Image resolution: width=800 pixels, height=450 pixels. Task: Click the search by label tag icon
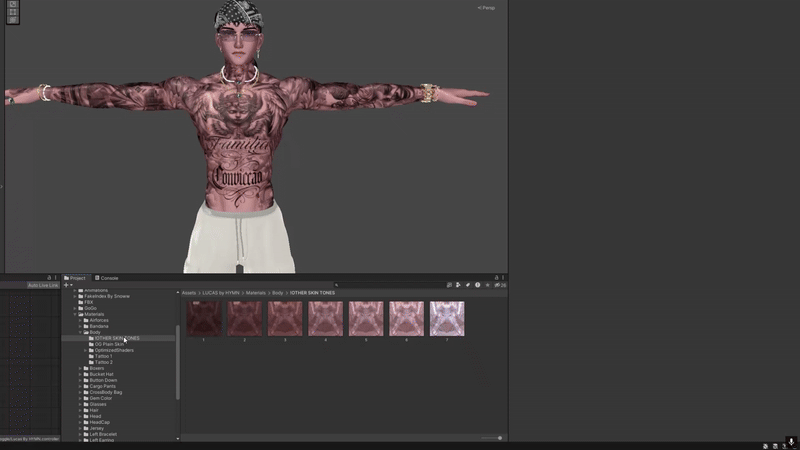point(468,285)
